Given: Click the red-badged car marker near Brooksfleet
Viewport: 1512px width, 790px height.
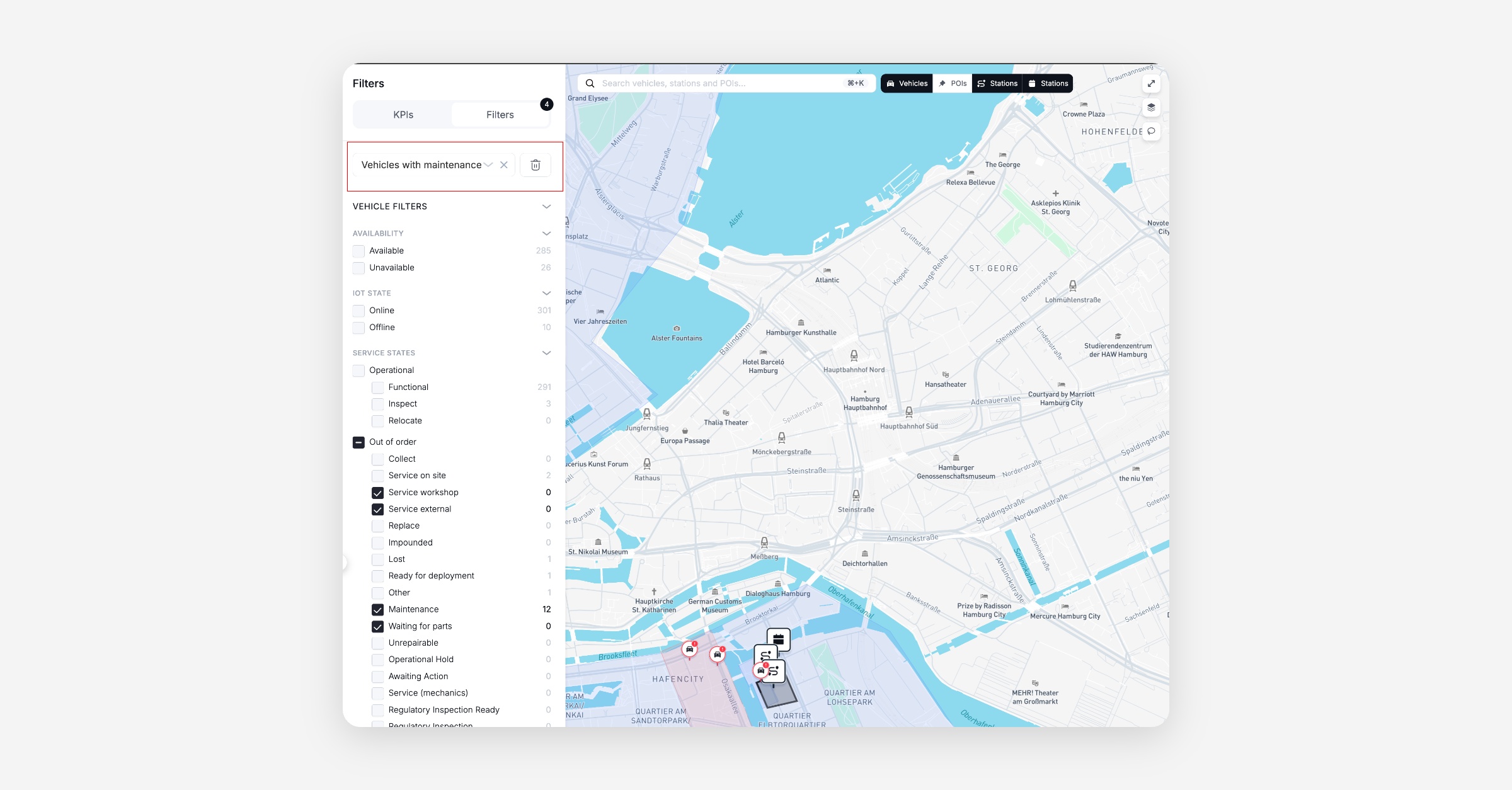Looking at the screenshot, I should click(x=690, y=649).
